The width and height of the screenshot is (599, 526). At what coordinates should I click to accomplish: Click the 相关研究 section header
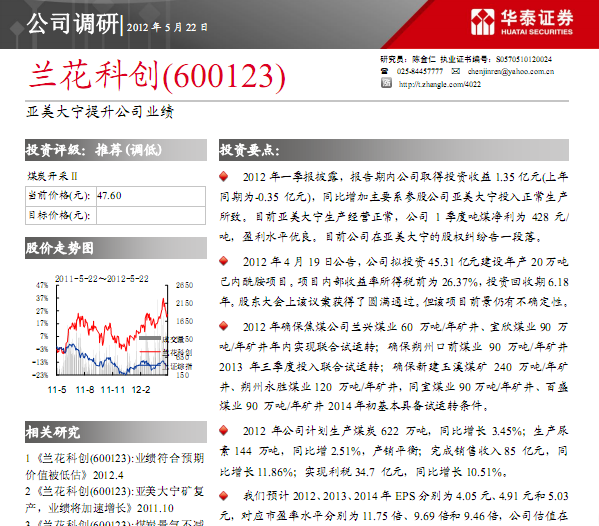(x=116, y=432)
